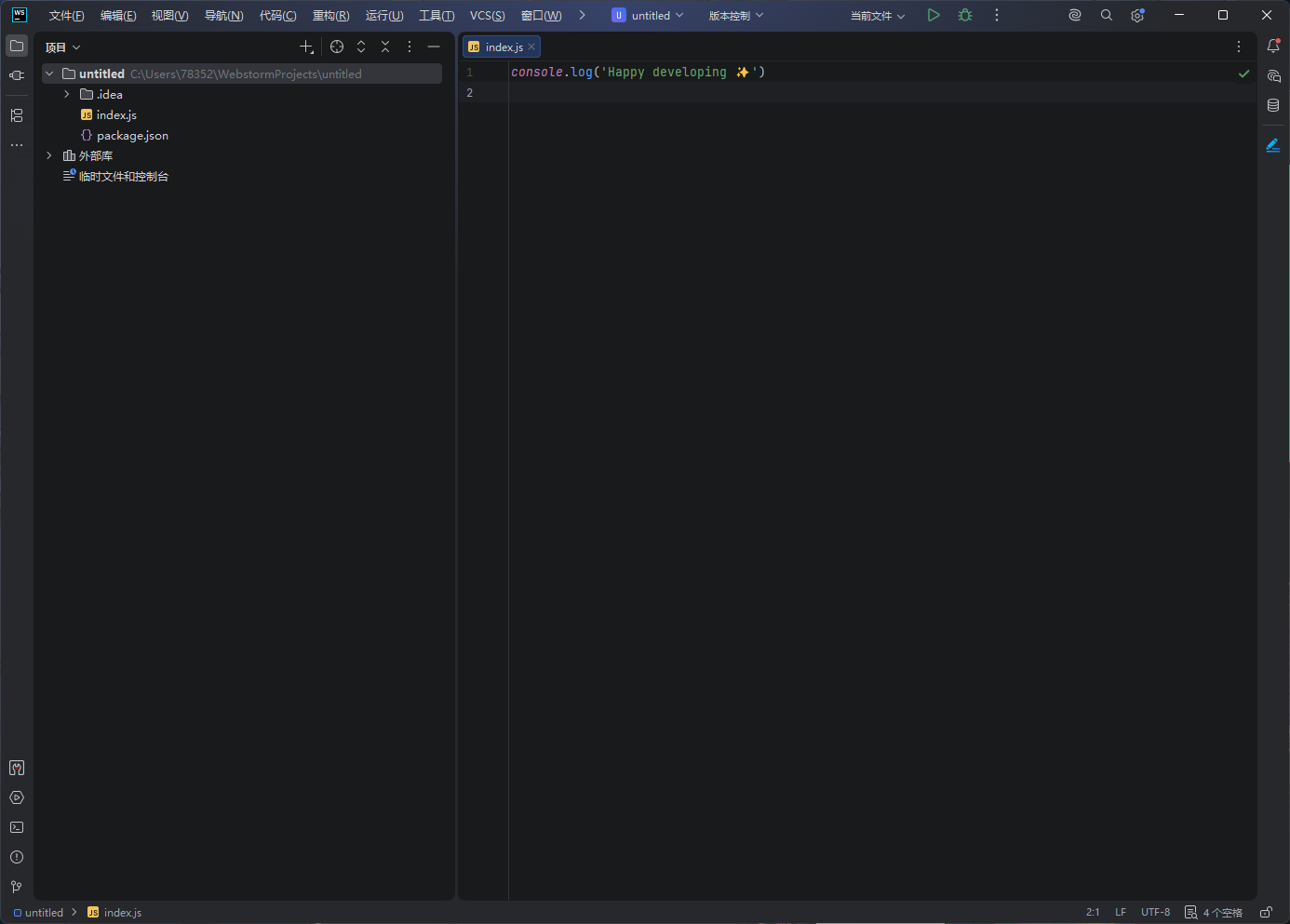Open the AI Assistant chat panel
This screenshot has height=924, width=1290.
tap(1273, 75)
